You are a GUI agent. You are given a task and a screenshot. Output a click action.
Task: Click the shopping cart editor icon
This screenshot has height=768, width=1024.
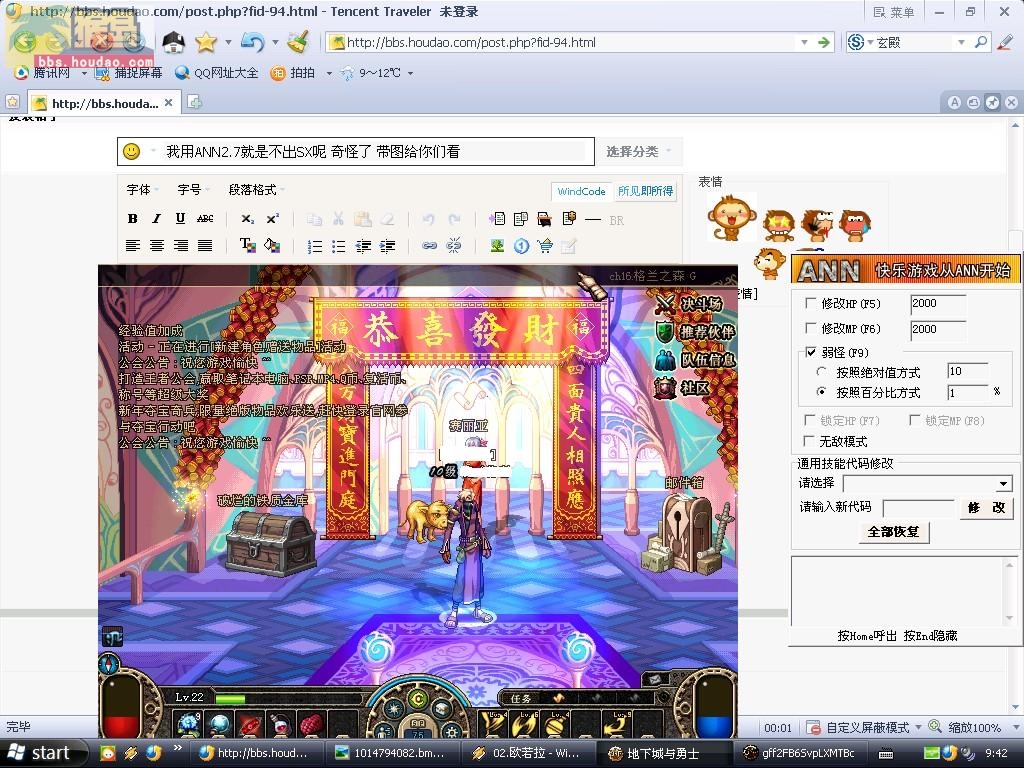pyautogui.click(x=545, y=246)
